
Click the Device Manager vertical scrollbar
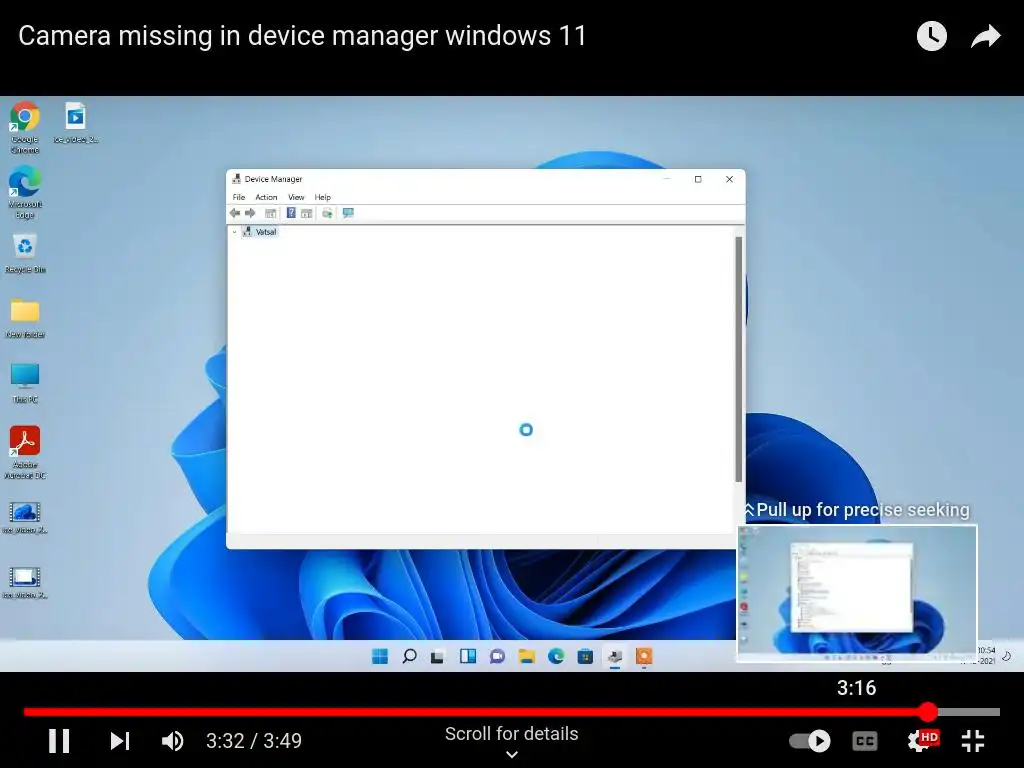click(x=739, y=359)
